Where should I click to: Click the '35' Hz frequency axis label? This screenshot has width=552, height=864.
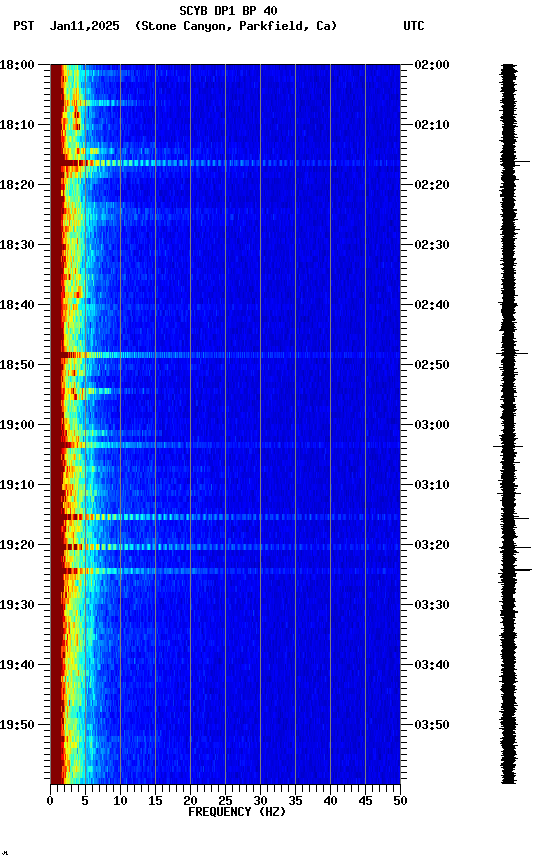(295, 801)
